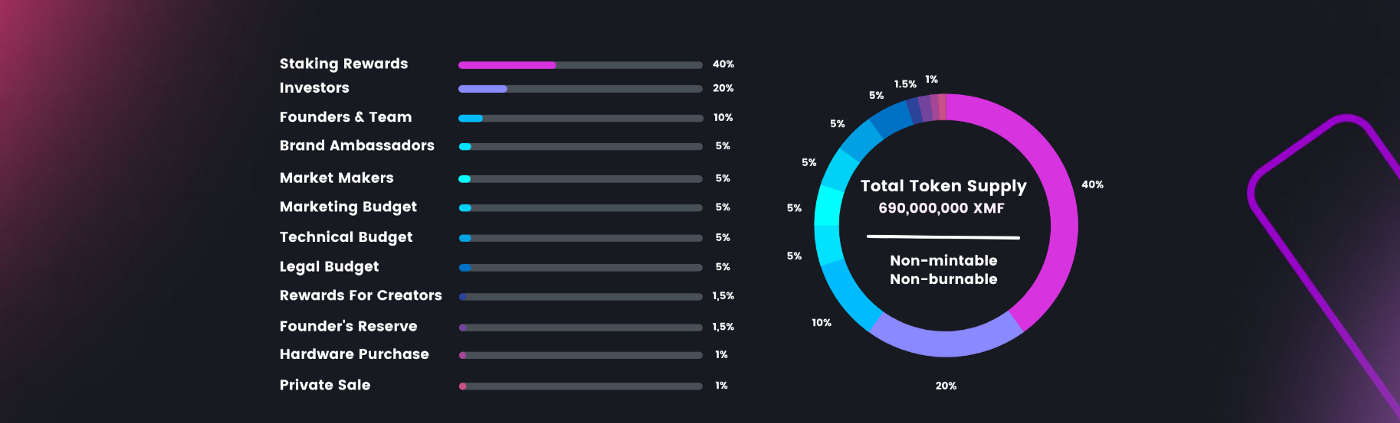The image size is (1400, 423).
Task: Select the Legal Budget label
Action: 329,267
